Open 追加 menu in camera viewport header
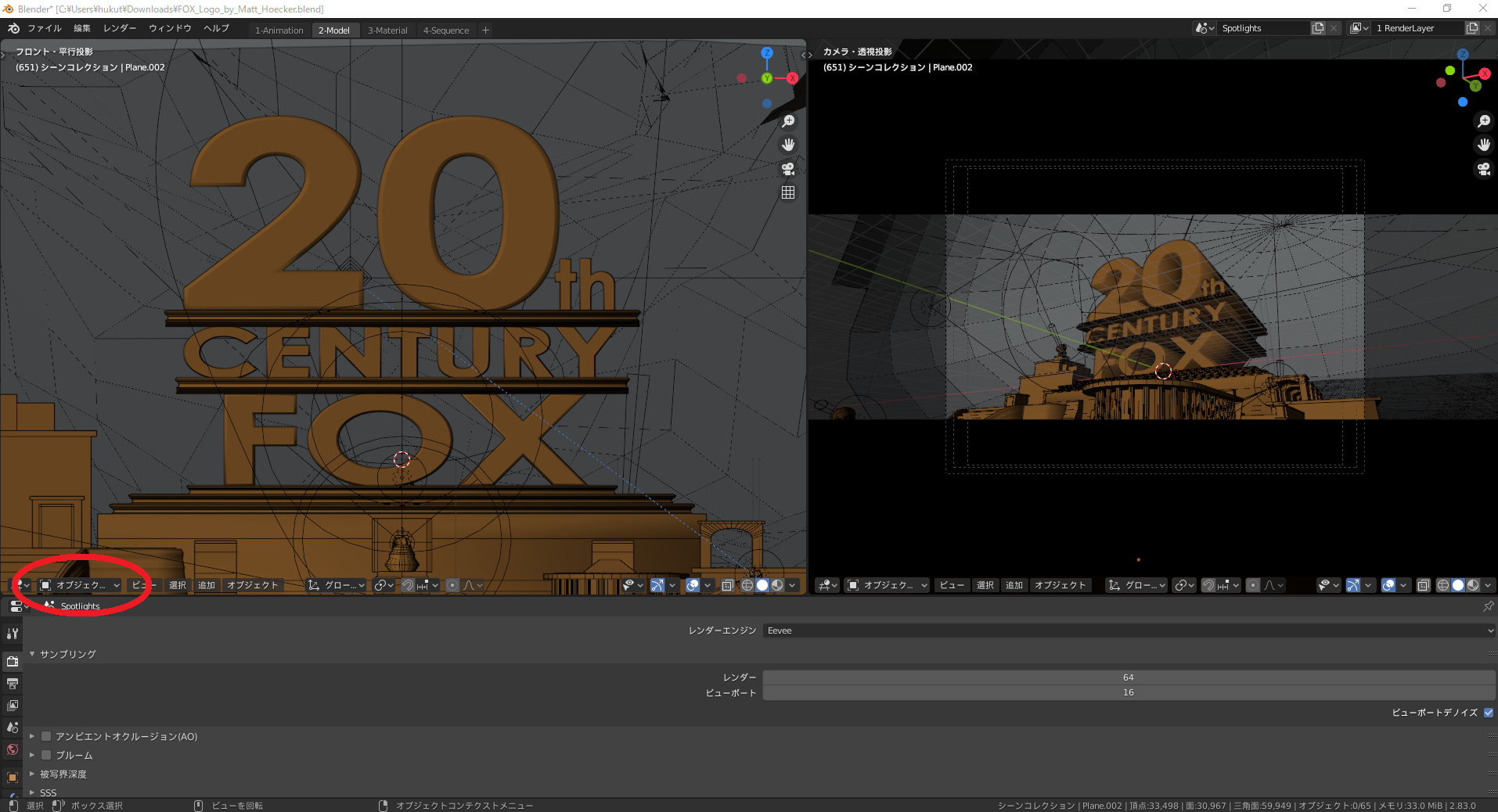The height and width of the screenshot is (812, 1498). coord(1014,585)
